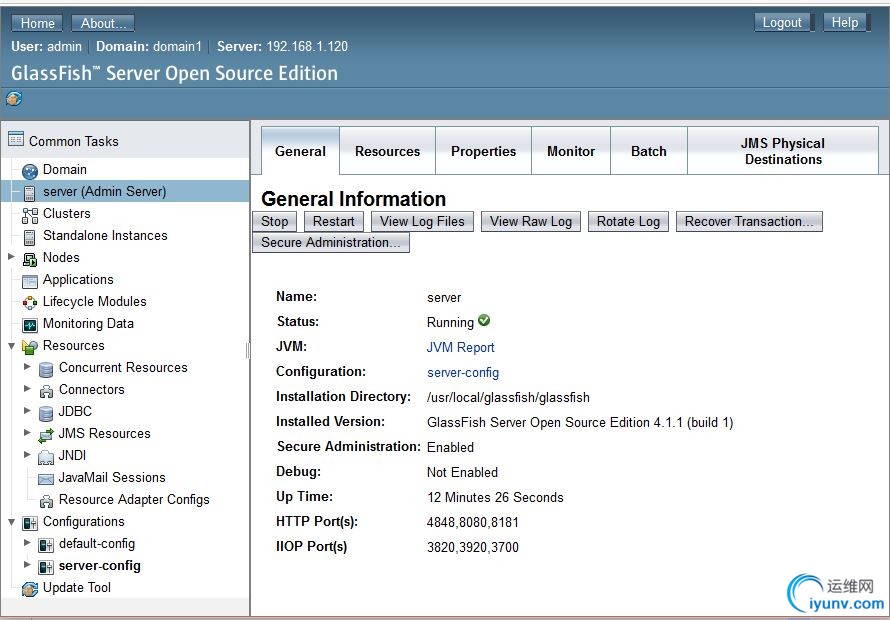Click the server-config icon in tree

point(46,567)
